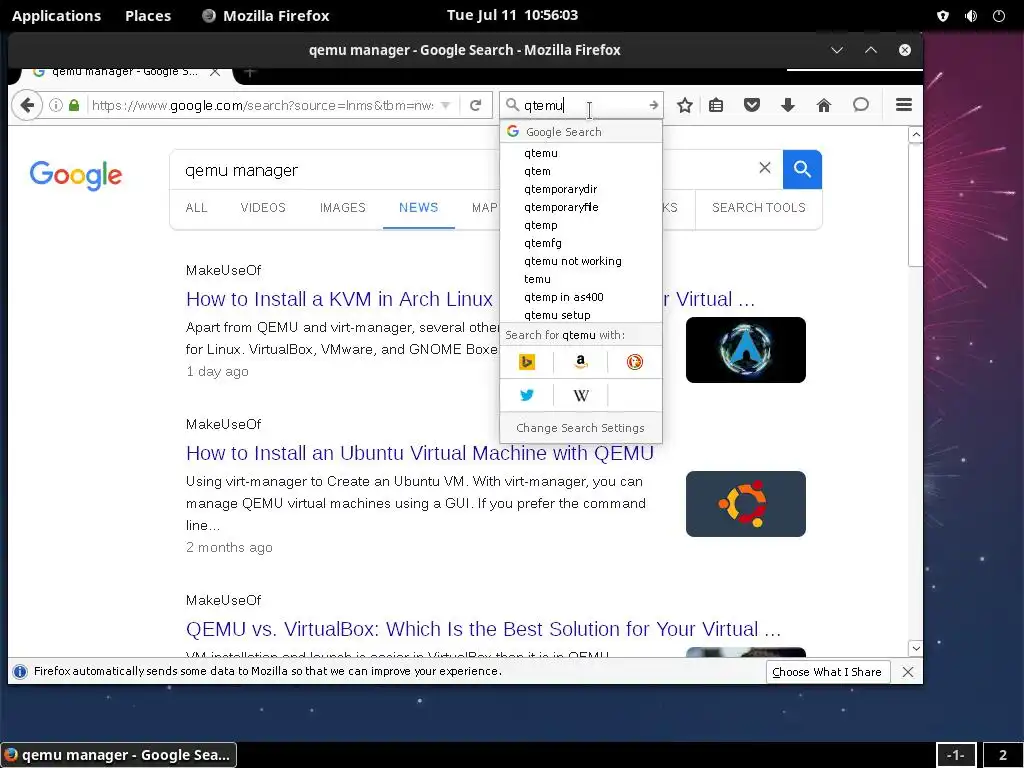Select the NEWS results tab
Screen dimensions: 1024x768
click(419, 208)
